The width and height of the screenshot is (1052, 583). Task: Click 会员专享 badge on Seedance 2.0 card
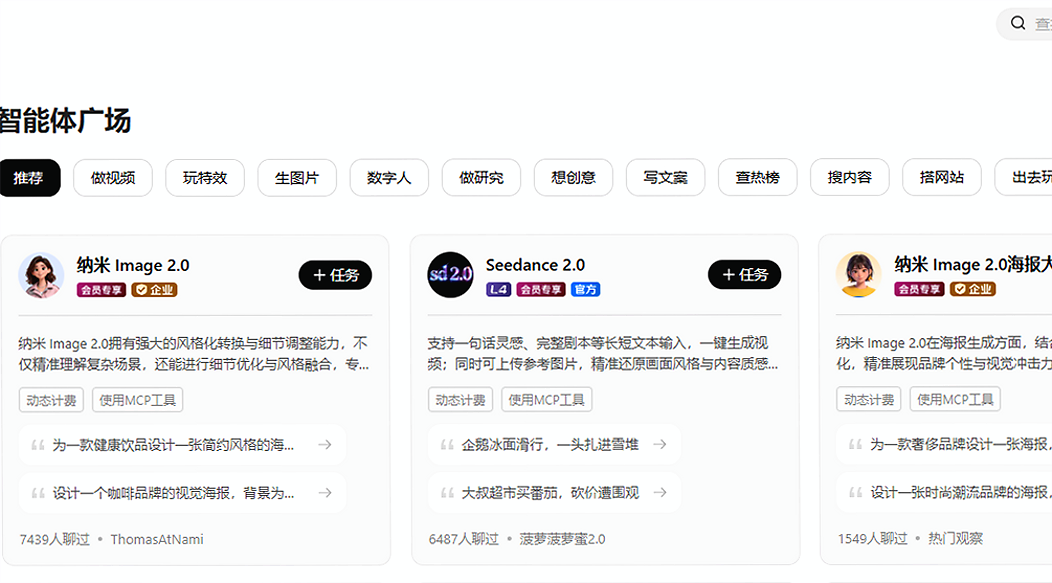coord(541,289)
